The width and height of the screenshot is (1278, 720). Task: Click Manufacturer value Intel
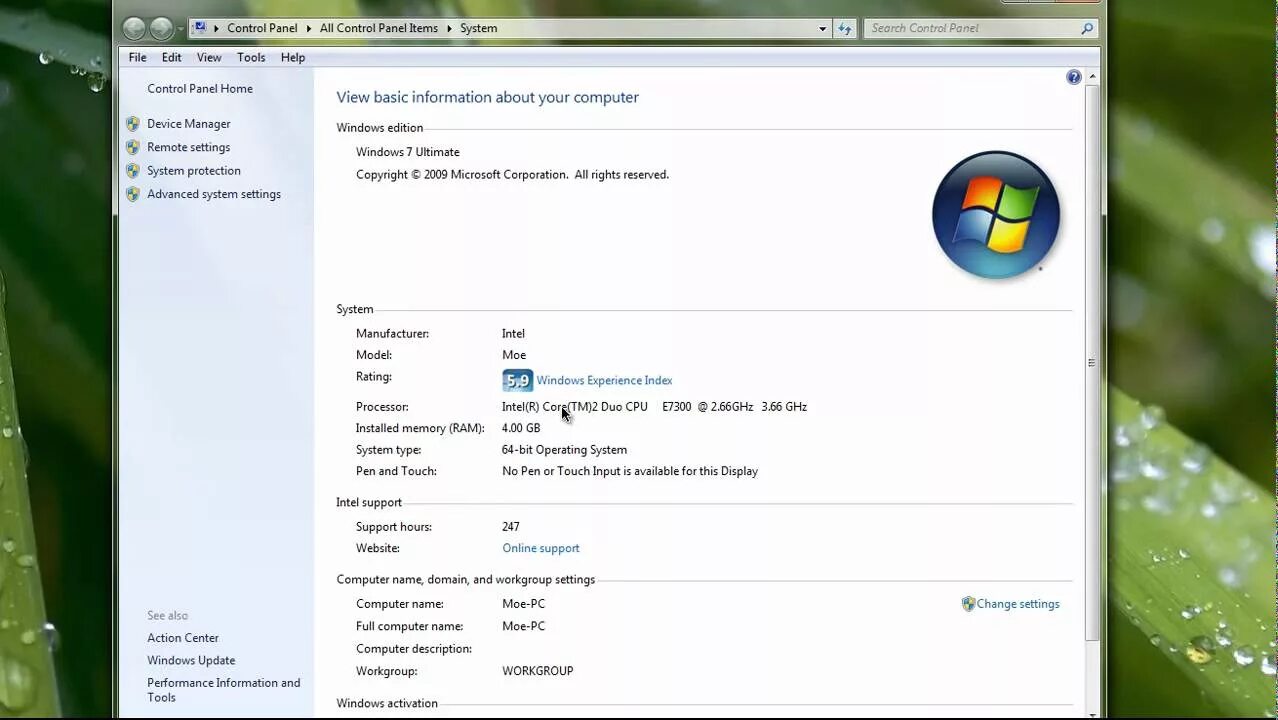click(513, 334)
